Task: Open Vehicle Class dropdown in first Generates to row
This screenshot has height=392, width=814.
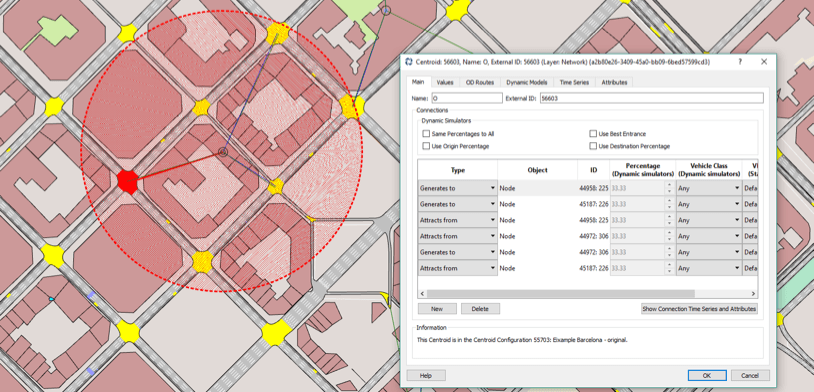Action: point(709,188)
